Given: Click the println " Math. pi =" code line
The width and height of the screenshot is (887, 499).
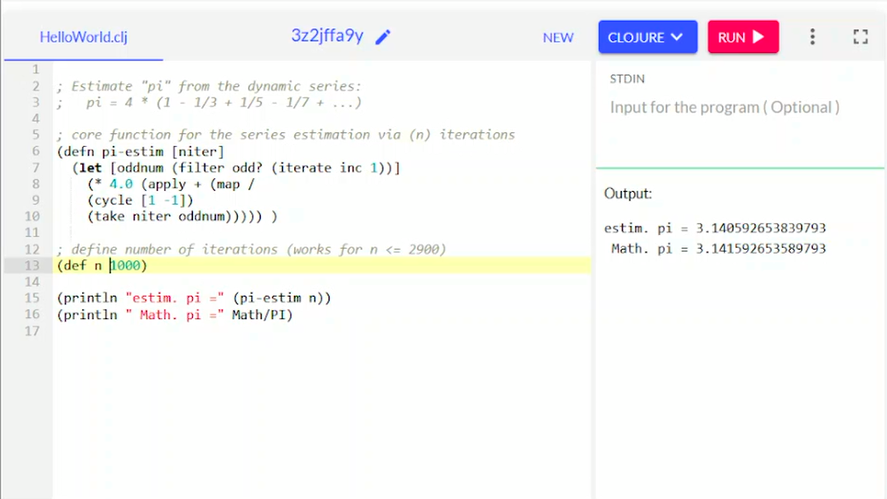Looking at the screenshot, I should point(175,315).
